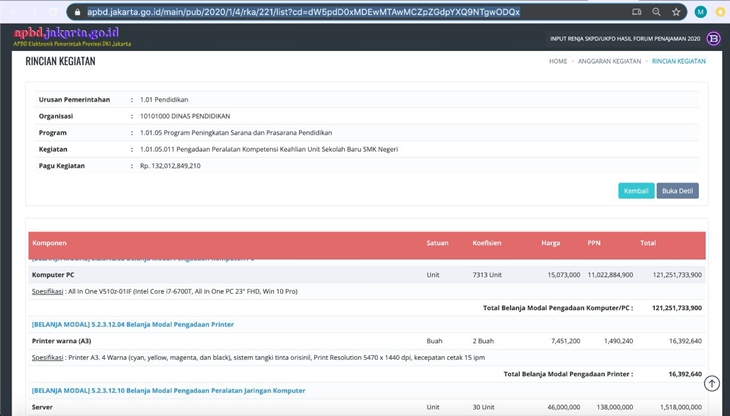Select the Printer warna (A3) row name
This screenshot has height=416, width=730.
[x=61, y=341]
